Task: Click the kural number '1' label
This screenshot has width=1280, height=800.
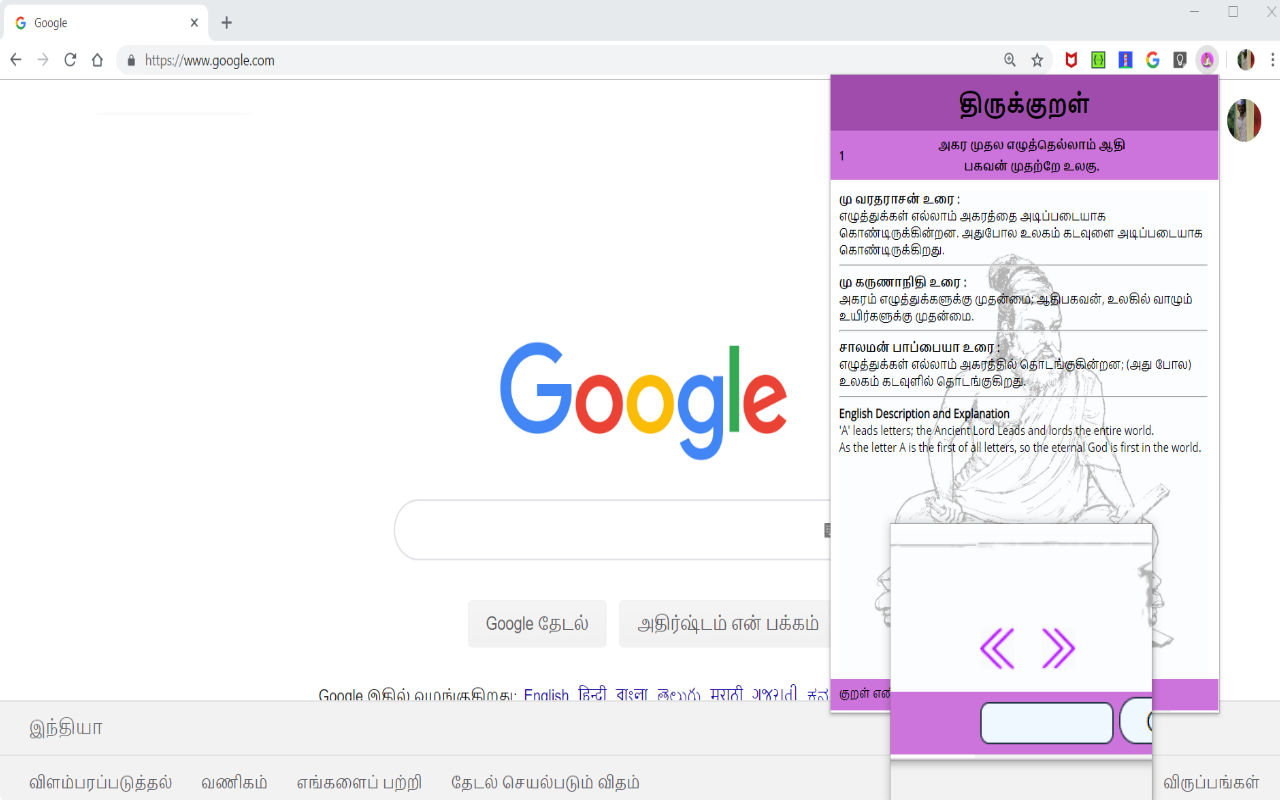Action: 842,155
